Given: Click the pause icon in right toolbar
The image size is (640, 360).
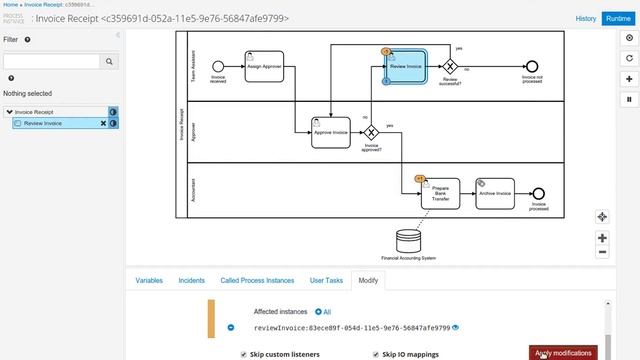Looking at the screenshot, I should [629, 99].
